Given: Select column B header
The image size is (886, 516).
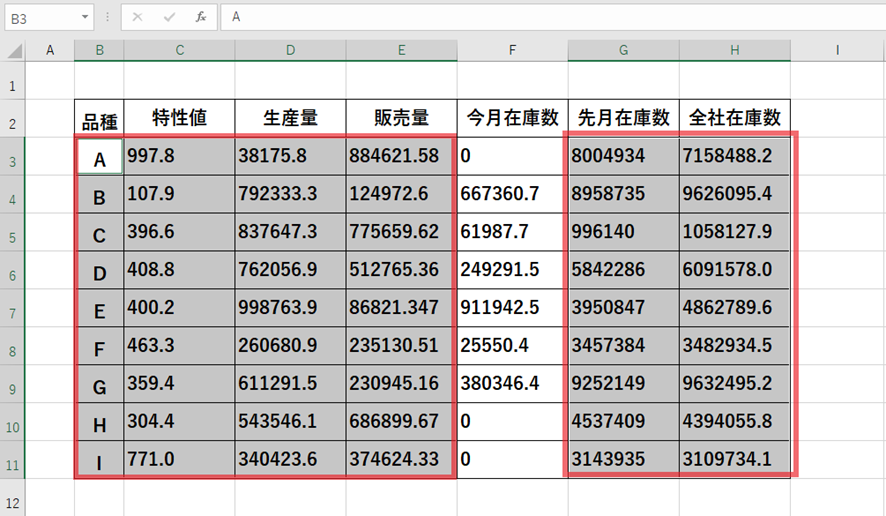Looking at the screenshot, I should click(x=99, y=51).
